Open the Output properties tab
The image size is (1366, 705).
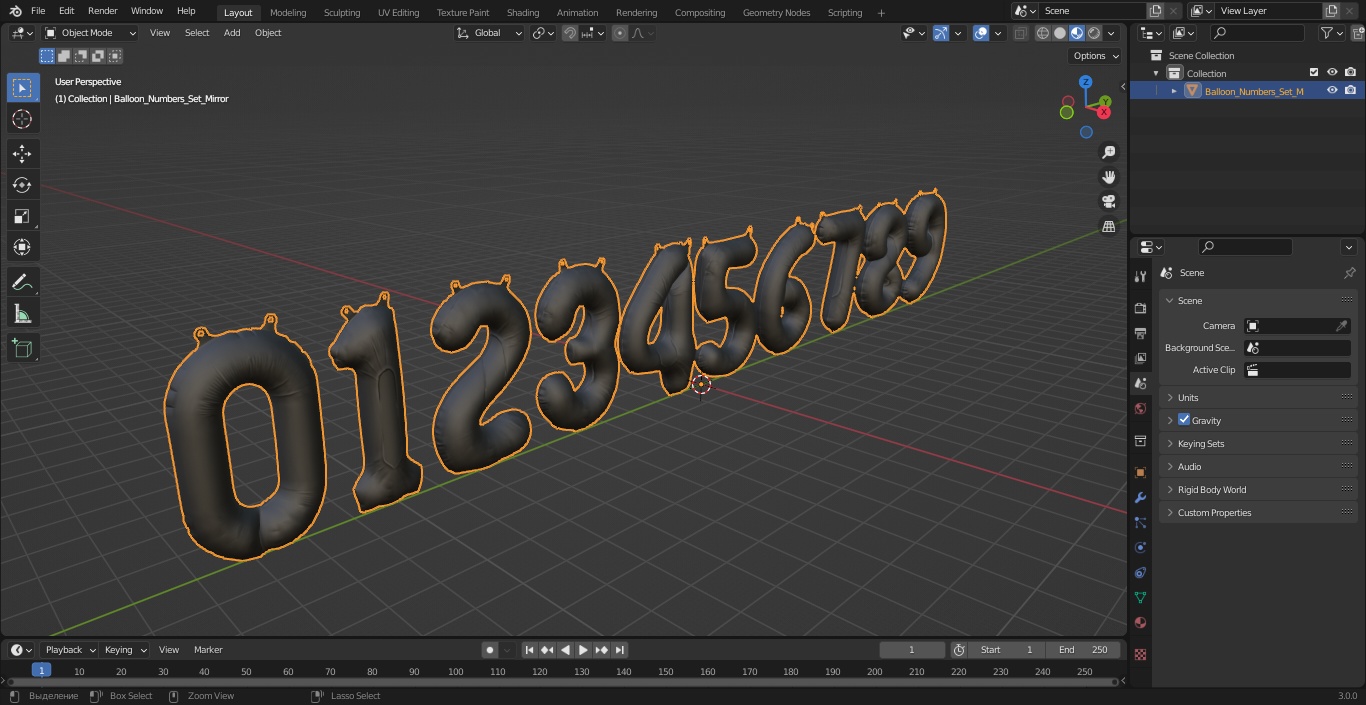(1140, 333)
